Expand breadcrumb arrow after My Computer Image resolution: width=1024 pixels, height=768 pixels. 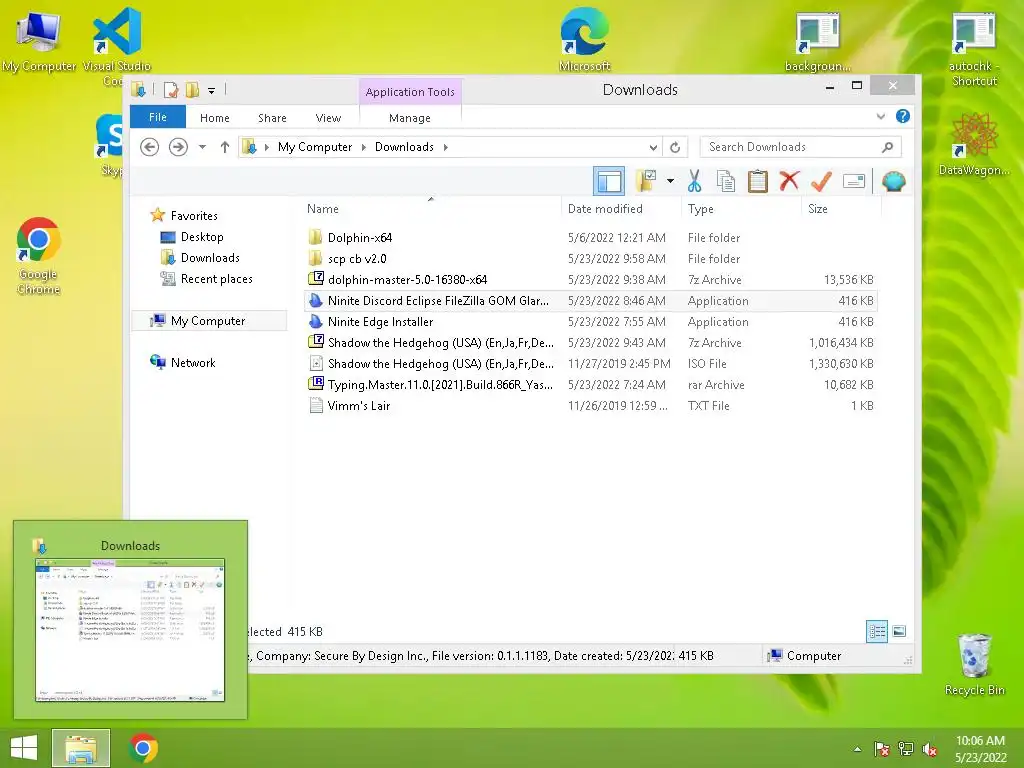tap(364, 148)
